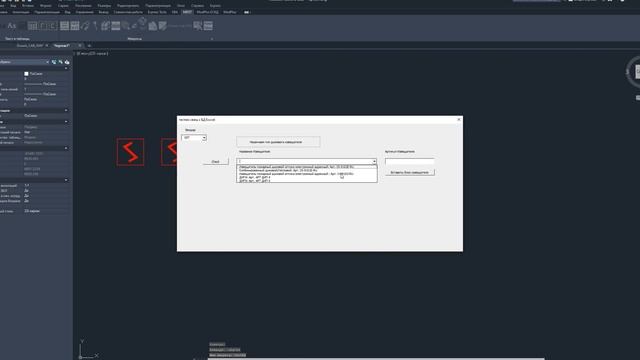Open the long device name combo box arrow

(x=374, y=162)
